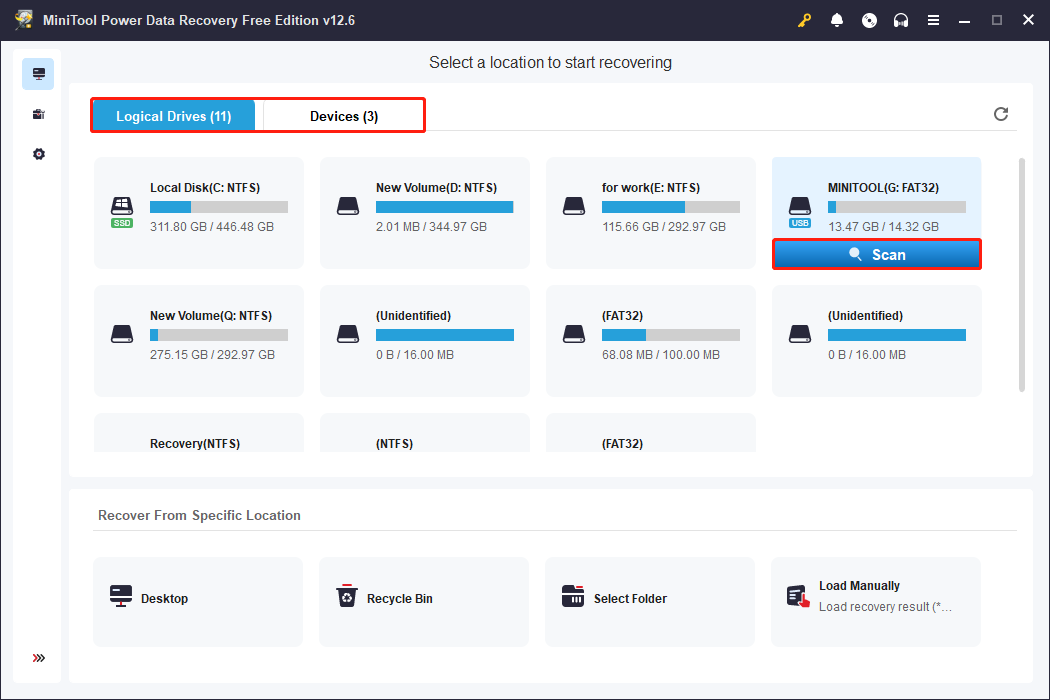Screen dimensions: 1050x700
Task: Select the for work(E: NTFS) drive
Action: point(651,213)
